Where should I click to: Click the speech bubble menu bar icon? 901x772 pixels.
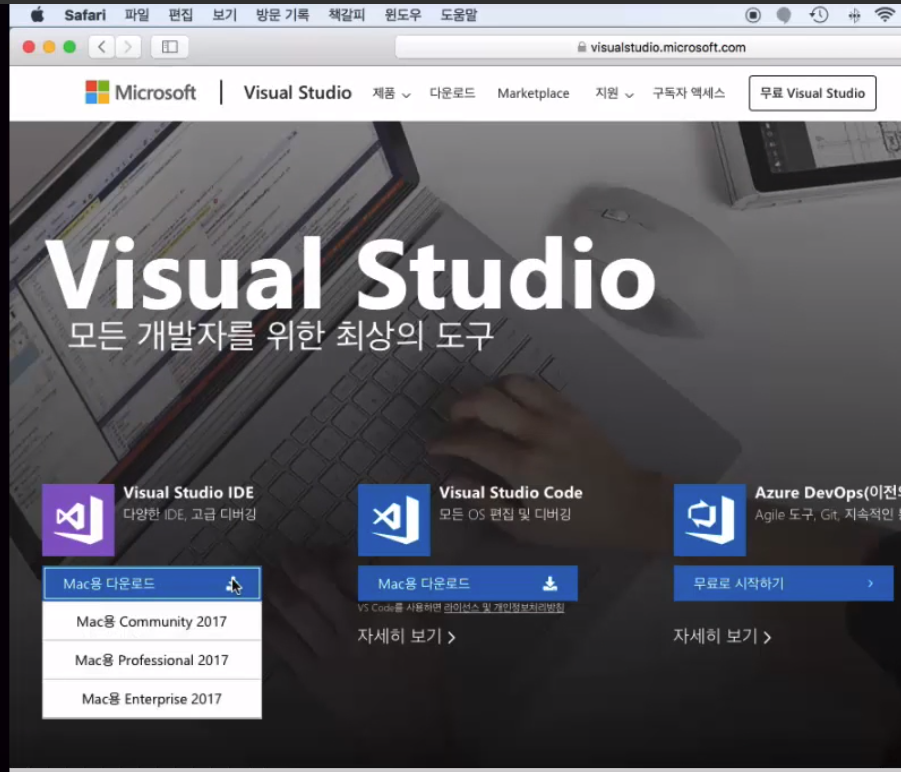784,16
